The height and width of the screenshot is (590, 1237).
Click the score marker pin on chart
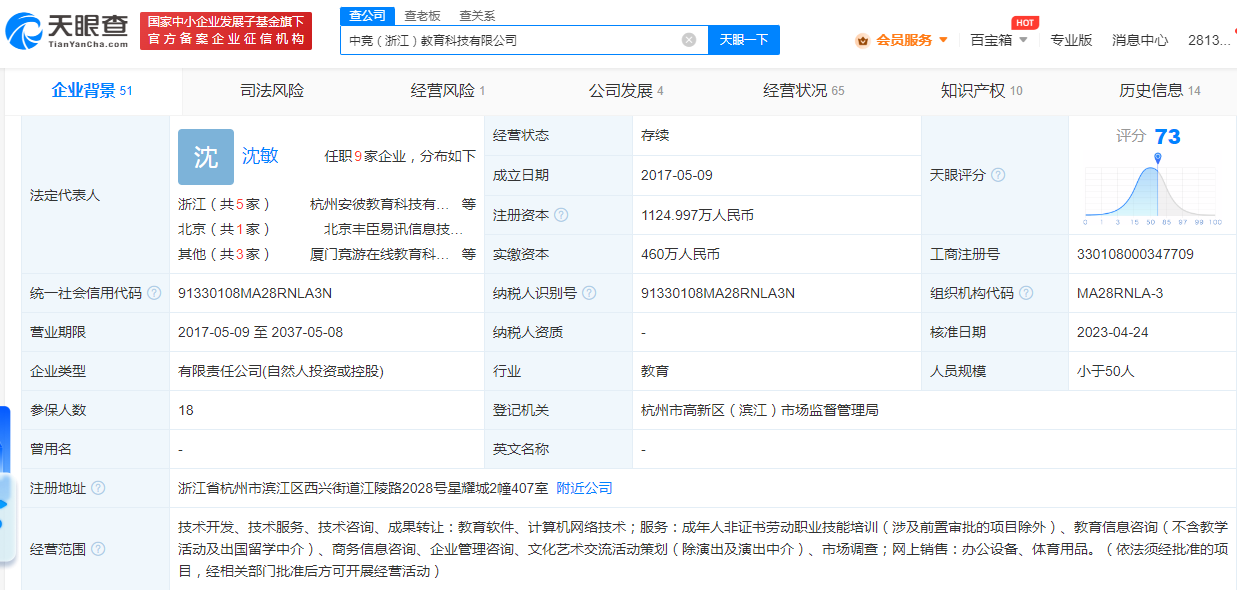(1158, 159)
